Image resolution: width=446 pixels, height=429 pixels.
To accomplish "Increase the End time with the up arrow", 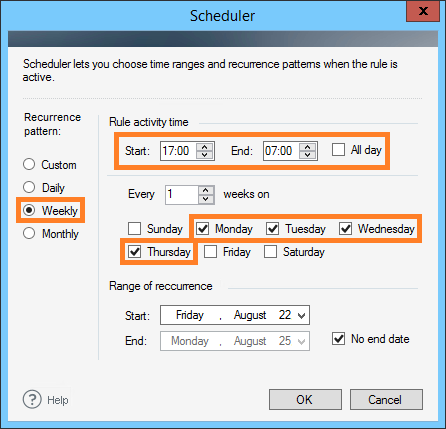I will 308,147.
